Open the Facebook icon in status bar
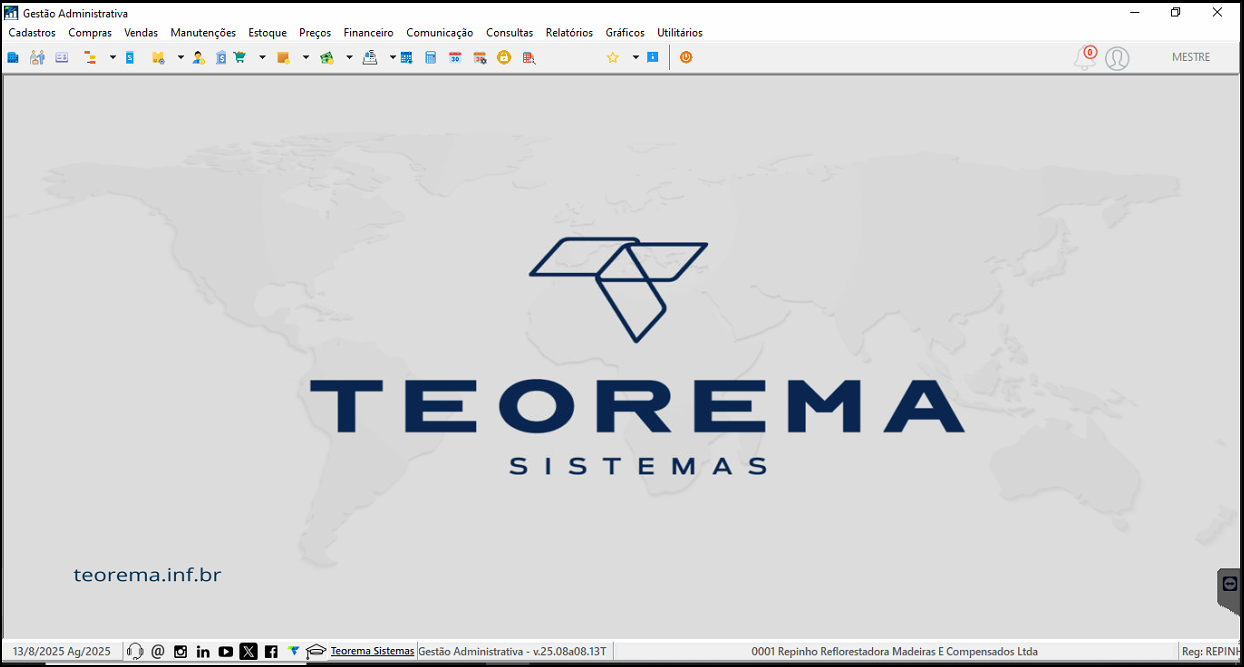Image resolution: width=1244 pixels, height=667 pixels. point(271,651)
